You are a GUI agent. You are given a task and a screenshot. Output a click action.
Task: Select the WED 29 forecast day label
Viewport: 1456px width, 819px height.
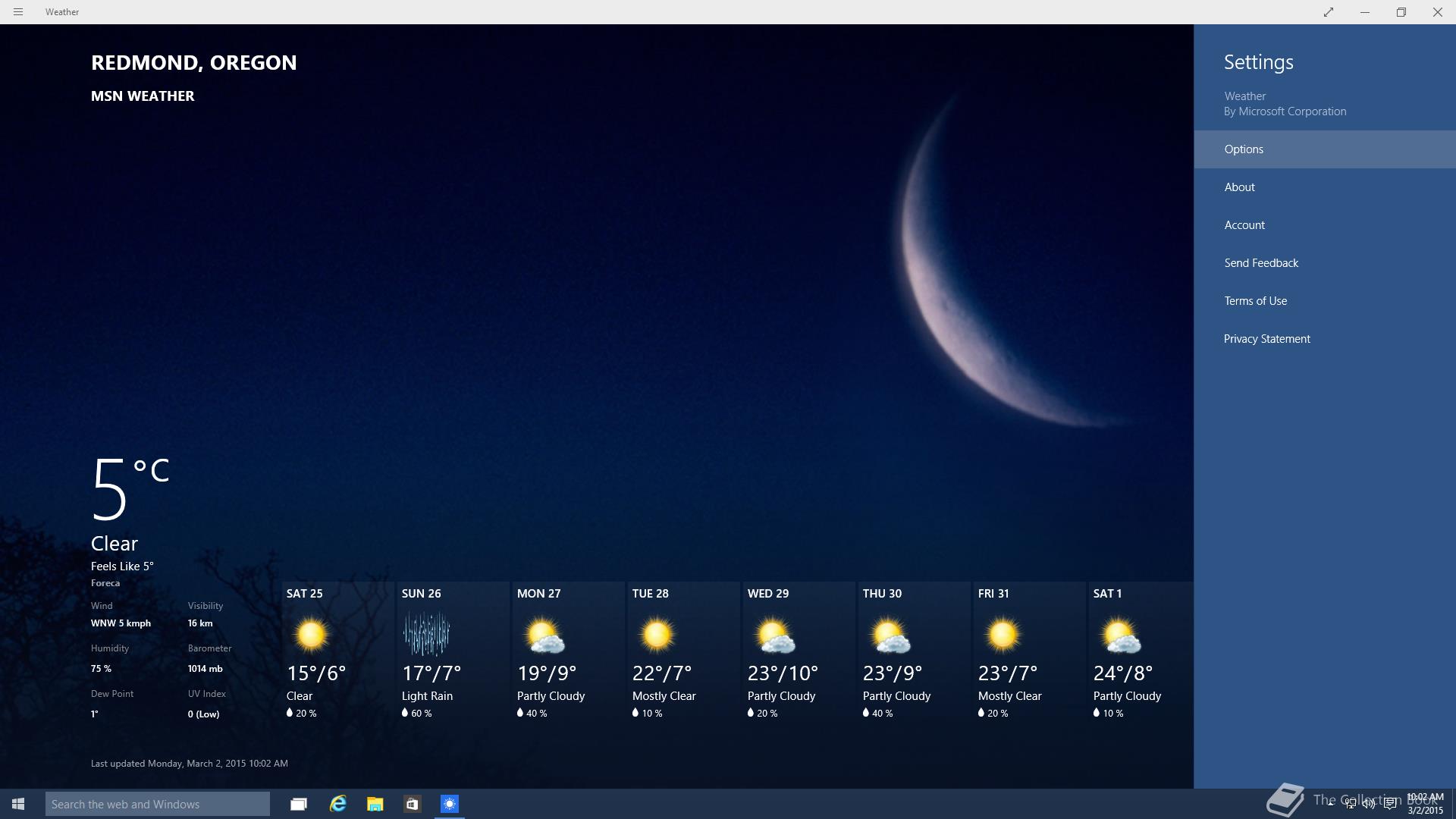(768, 594)
